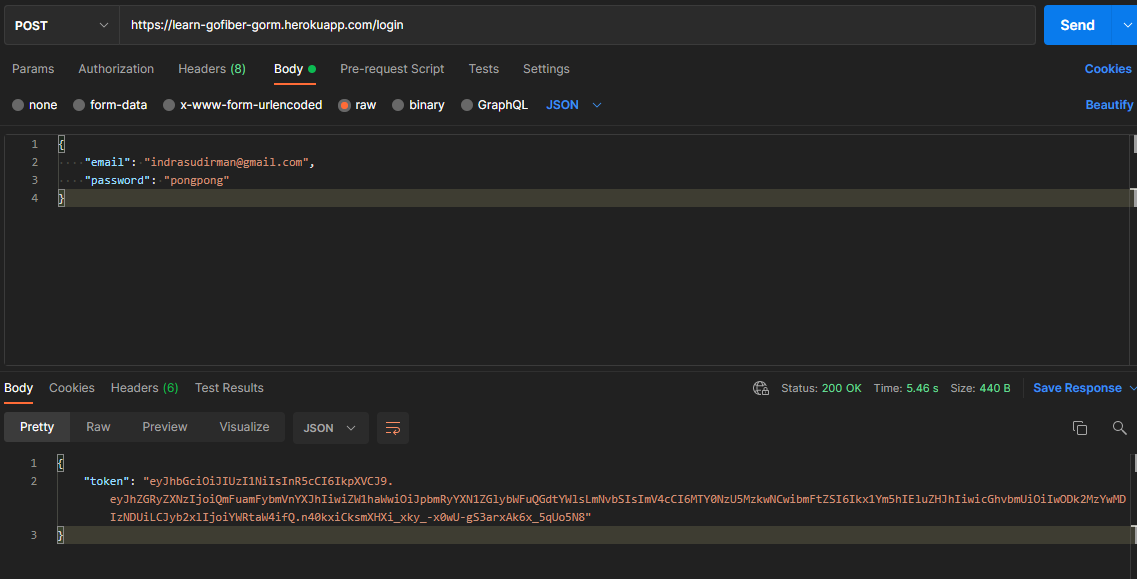Image resolution: width=1137 pixels, height=579 pixels.
Task: Open the POST method dropdown
Action: (x=61, y=25)
